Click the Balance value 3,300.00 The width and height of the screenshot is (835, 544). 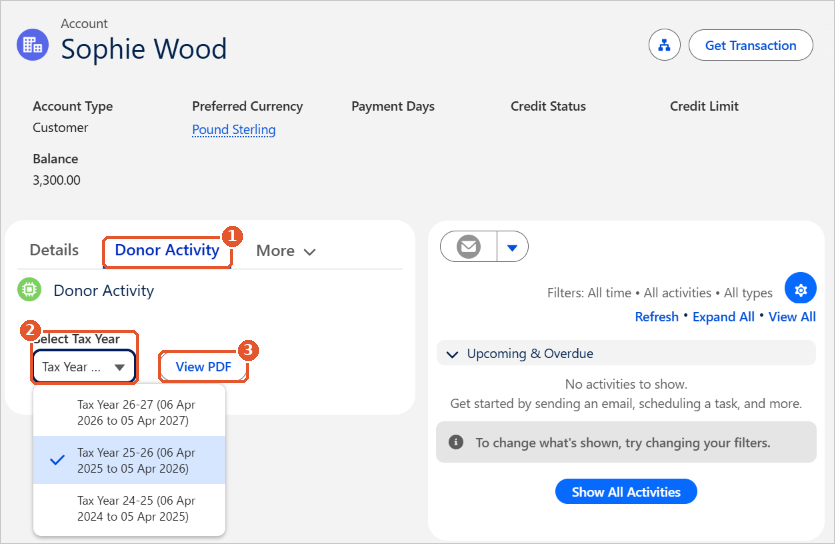coord(56,180)
